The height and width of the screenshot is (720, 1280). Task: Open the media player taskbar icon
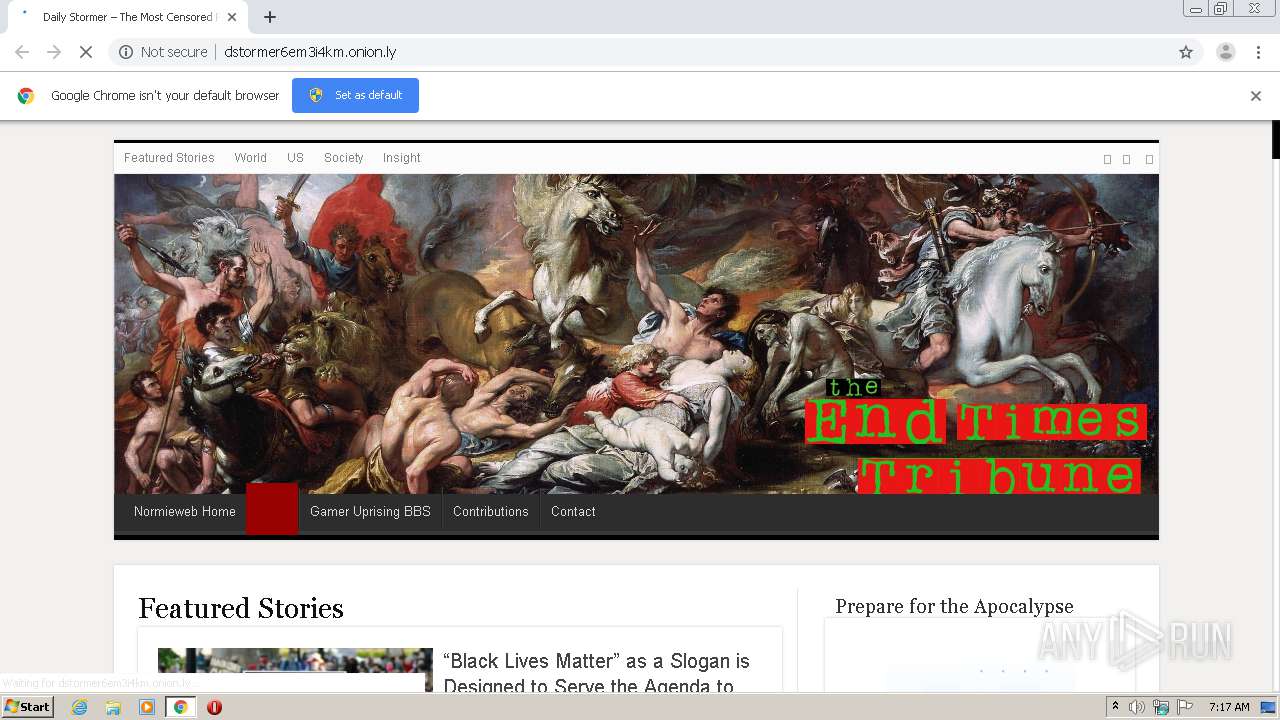click(x=147, y=707)
